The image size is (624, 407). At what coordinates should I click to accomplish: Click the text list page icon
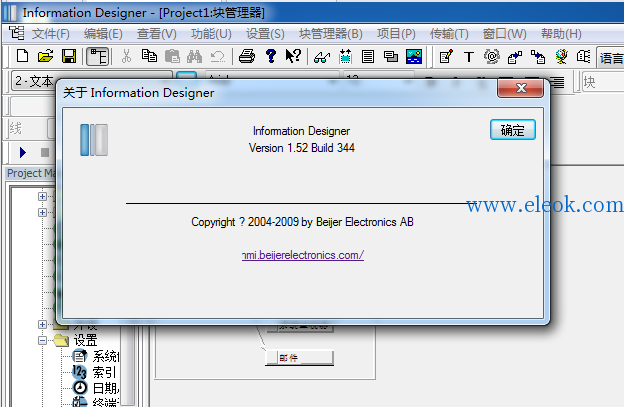368,56
